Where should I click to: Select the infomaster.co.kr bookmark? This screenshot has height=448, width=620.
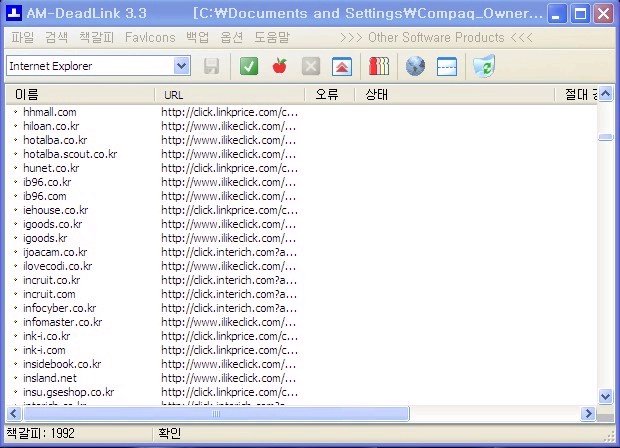[62, 322]
